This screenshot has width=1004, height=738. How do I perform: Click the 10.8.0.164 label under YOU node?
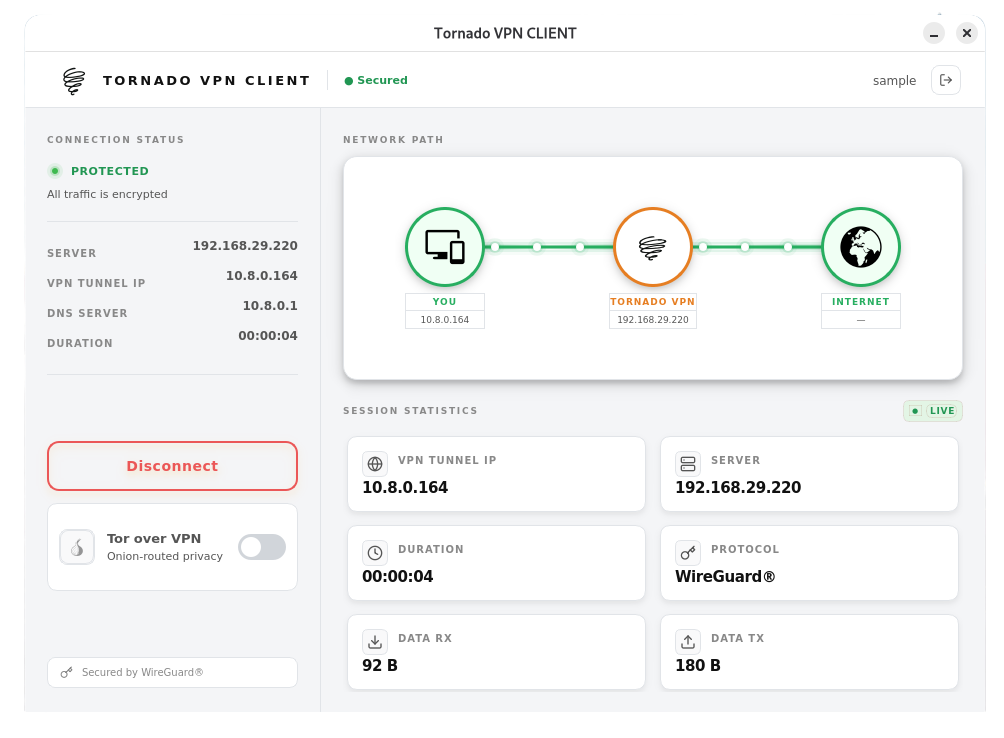444,319
